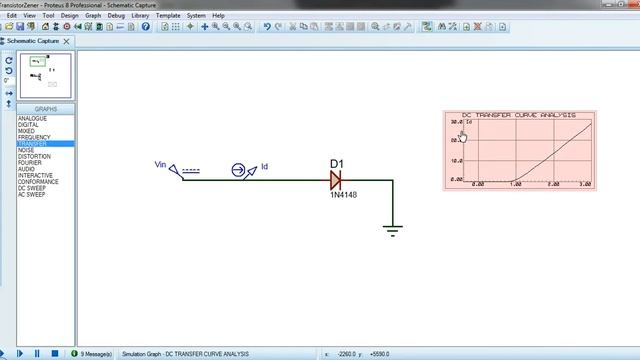
Task: Open the Help menu
Action: (218, 16)
